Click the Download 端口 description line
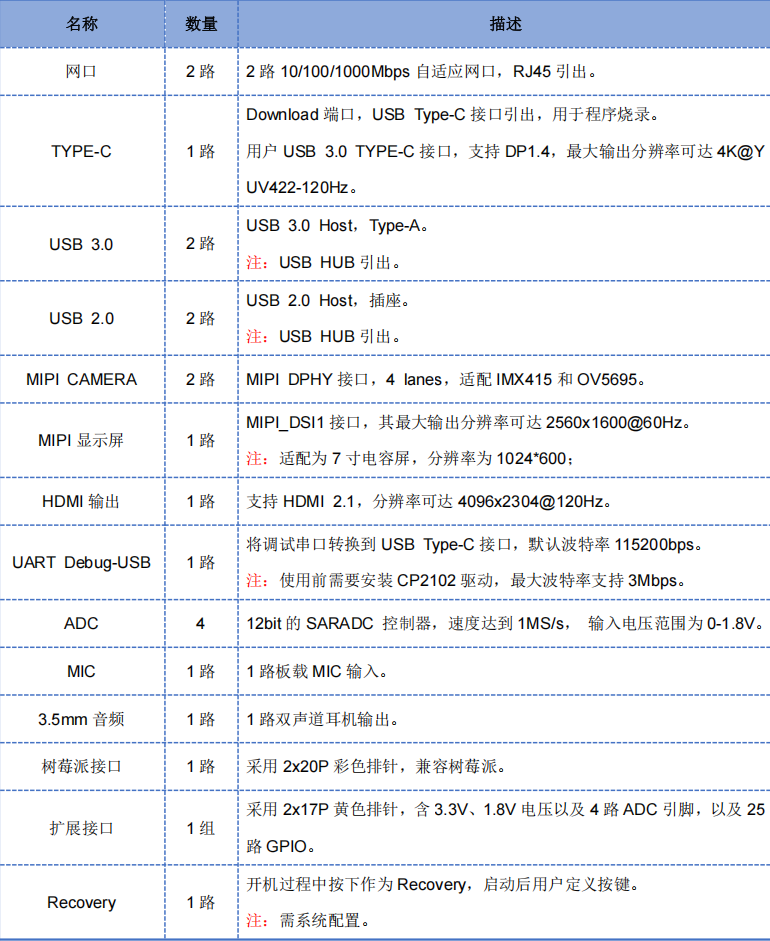 [x=452, y=115]
